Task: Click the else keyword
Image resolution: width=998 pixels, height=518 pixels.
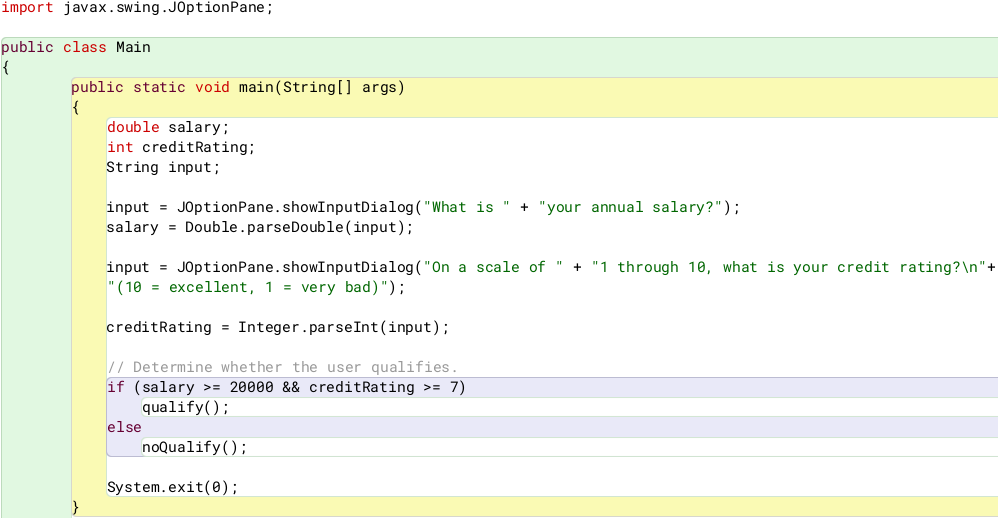Action: click(124, 427)
